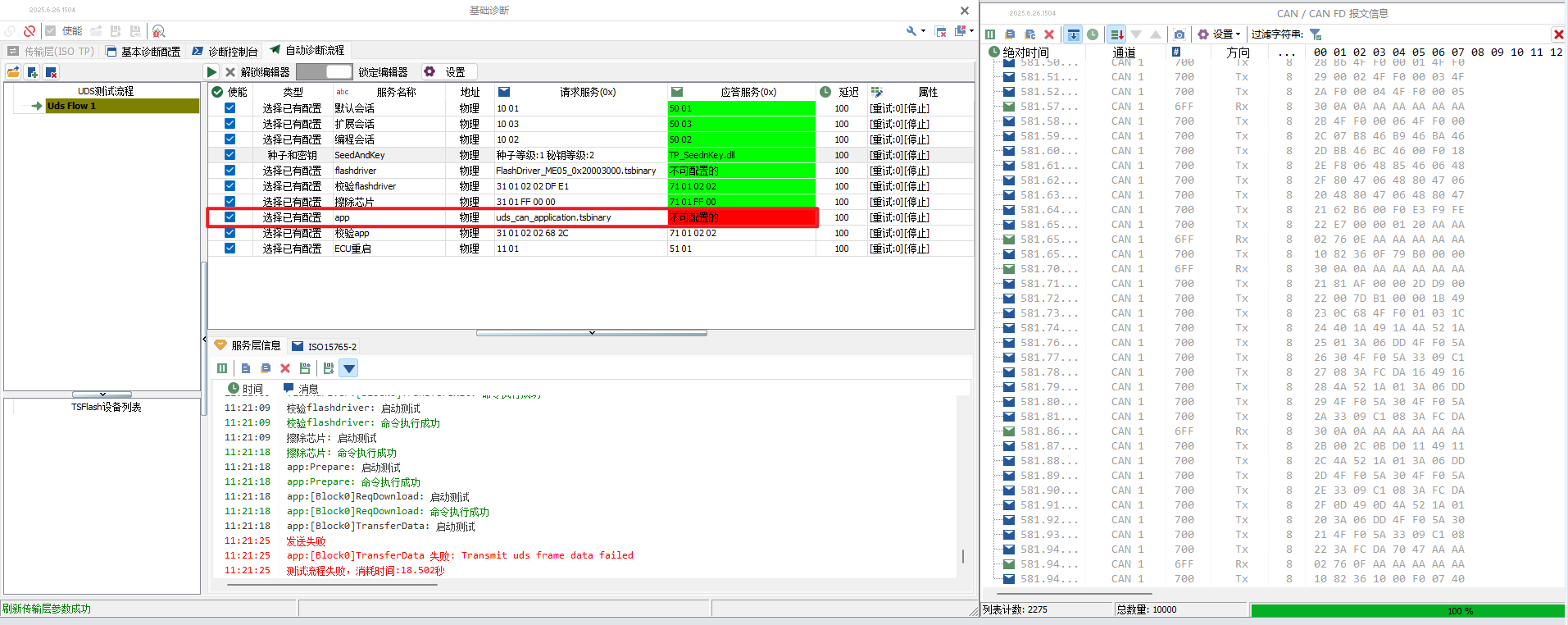1568x625 pixels.
Task: Open the 服务层信息 tab
Action: [248, 346]
